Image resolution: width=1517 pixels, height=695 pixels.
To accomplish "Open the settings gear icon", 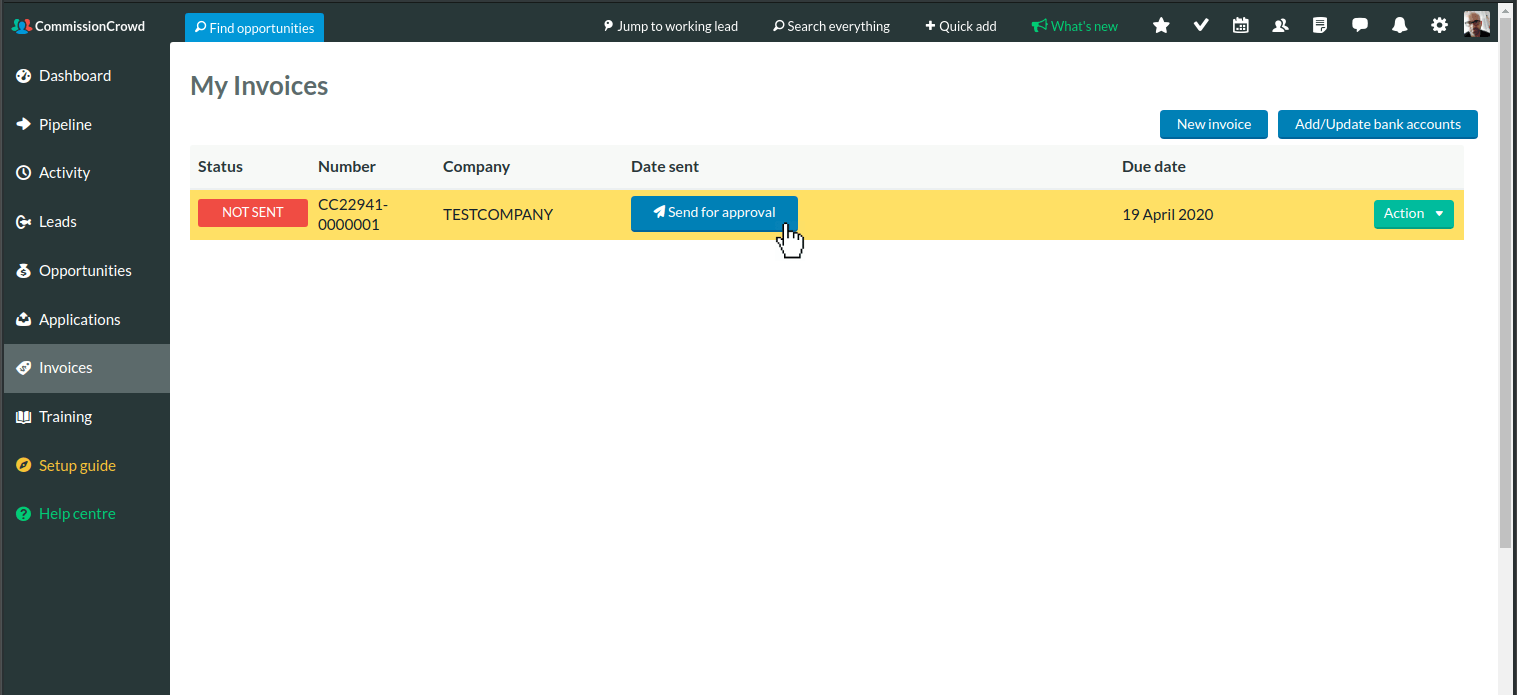I will pos(1439,26).
